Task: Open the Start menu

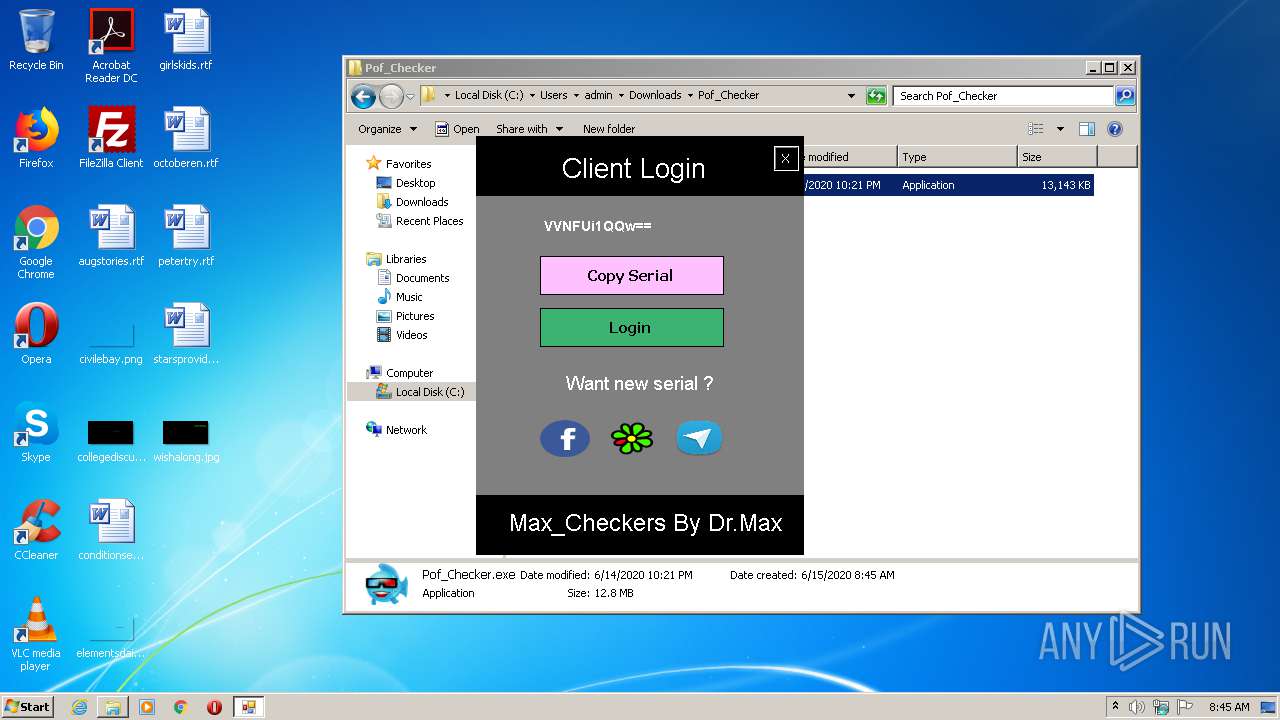Action: 28,707
